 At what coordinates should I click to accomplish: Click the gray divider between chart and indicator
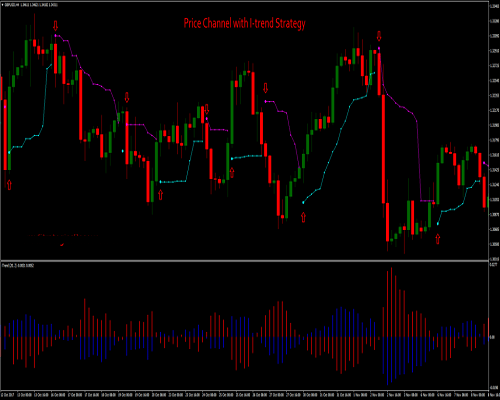[x=244, y=260]
